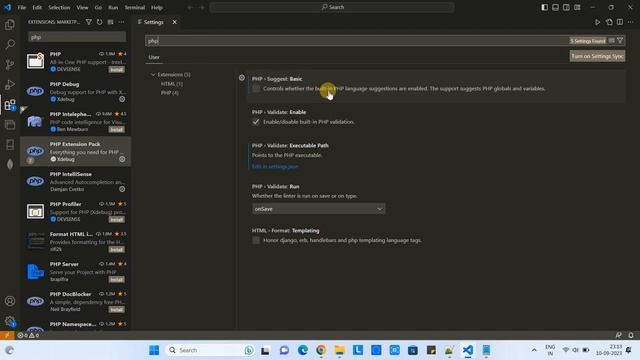Install the PHP DocBlocker extension
This screenshot has height=360, width=640.
[116, 309]
